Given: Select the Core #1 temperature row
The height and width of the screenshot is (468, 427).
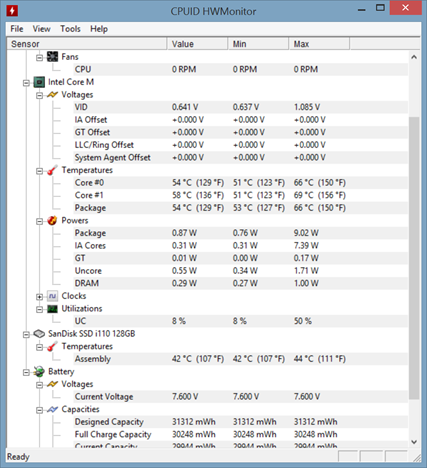Looking at the screenshot, I should [x=241, y=195].
